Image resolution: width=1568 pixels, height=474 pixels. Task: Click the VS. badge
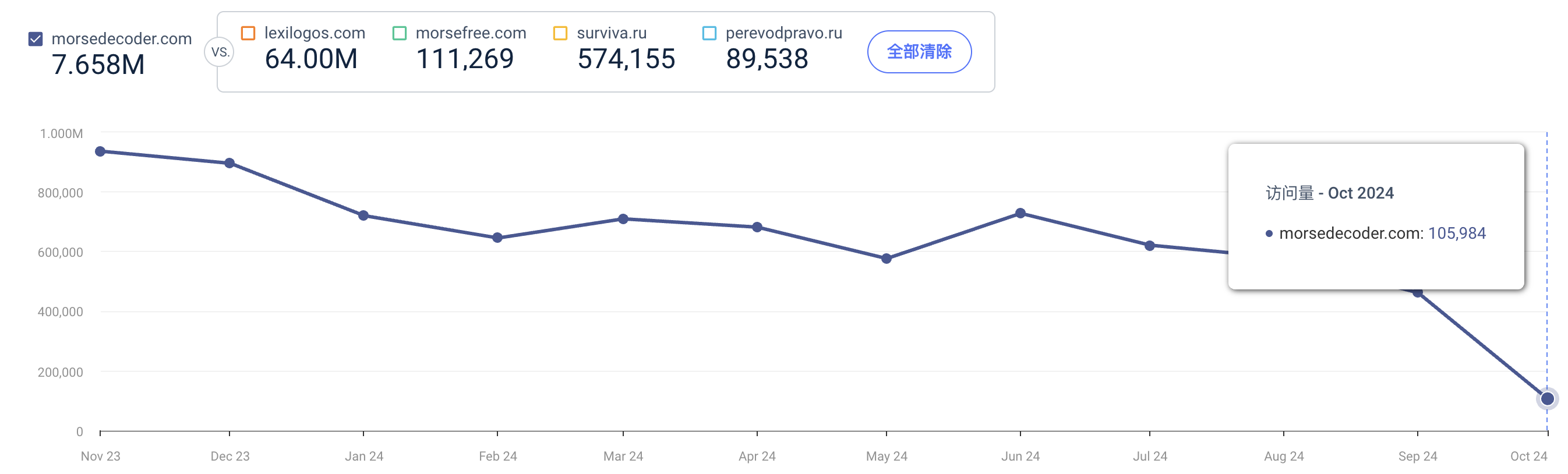pyautogui.click(x=220, y=52)
